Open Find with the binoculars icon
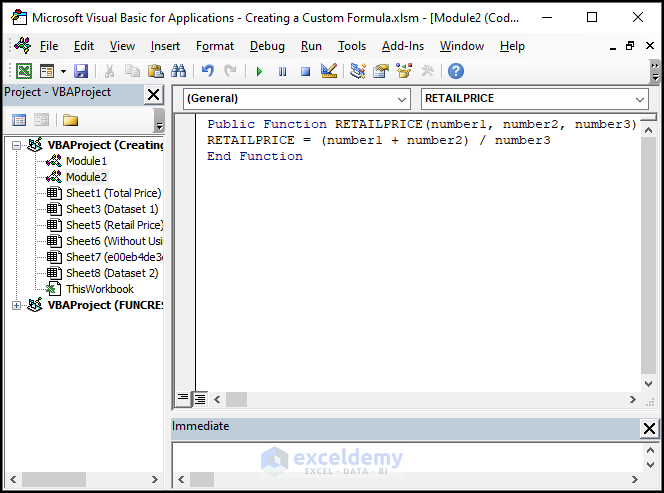 (179, 71)
